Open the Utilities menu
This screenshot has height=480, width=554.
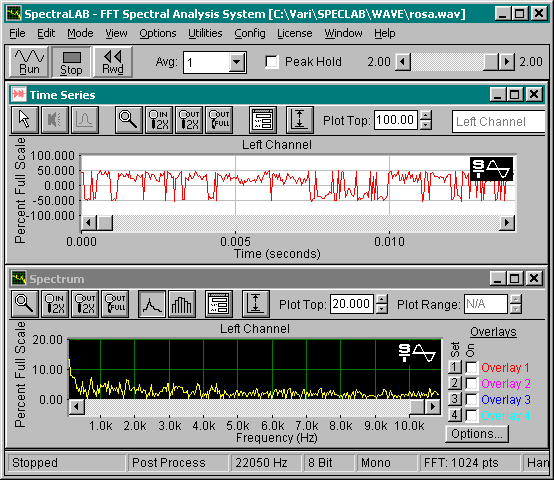coord(205,33)
